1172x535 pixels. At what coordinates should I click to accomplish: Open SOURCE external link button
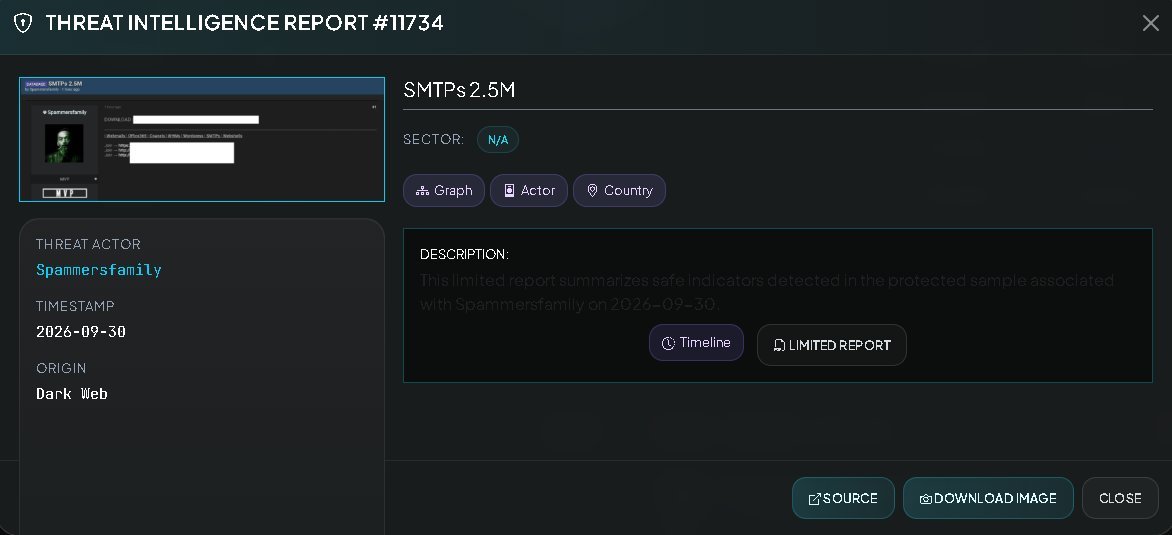pos(843,498)
